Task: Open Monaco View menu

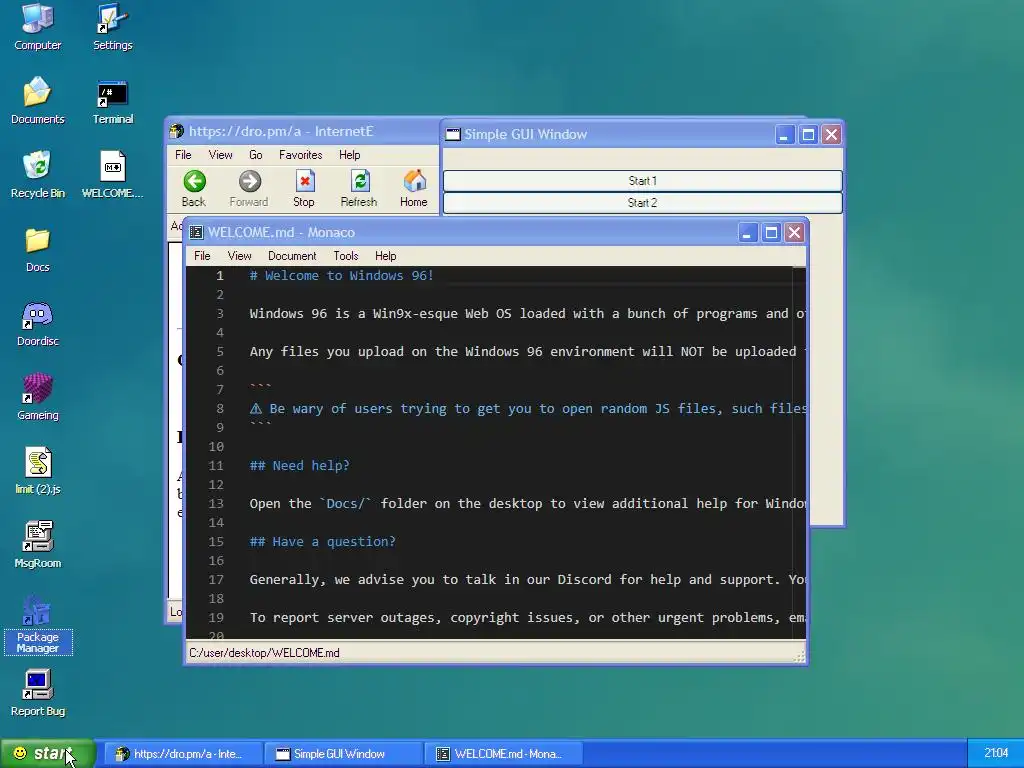Action: tap(240, 256)
